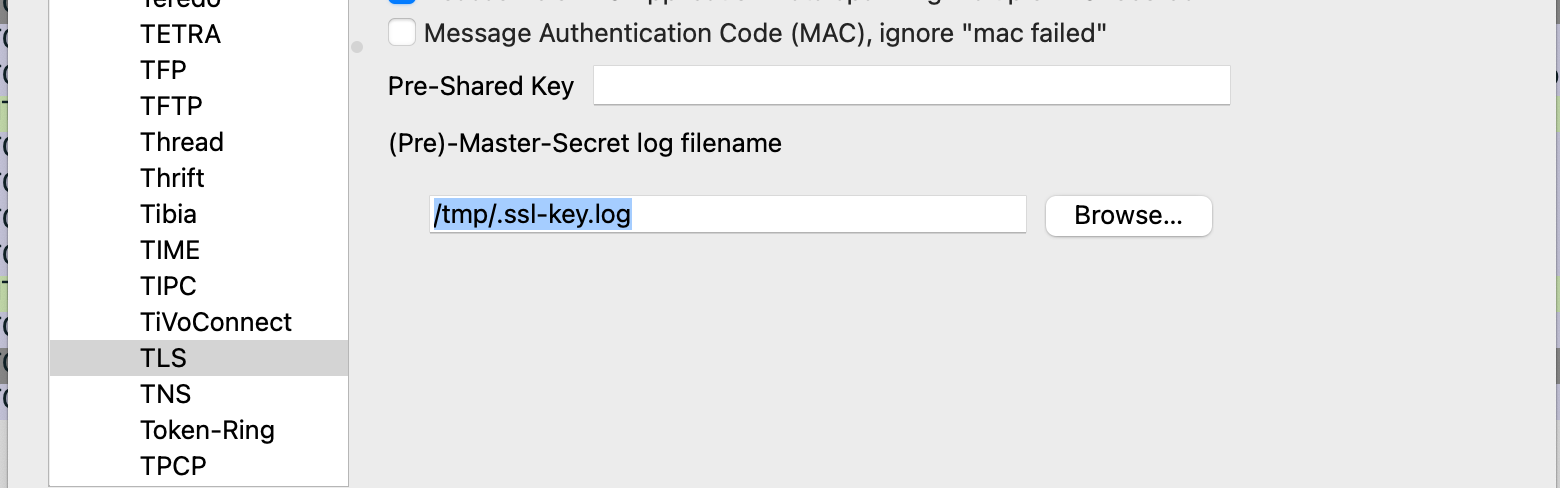Open Tibia protocol preferences

coord(168,214)
